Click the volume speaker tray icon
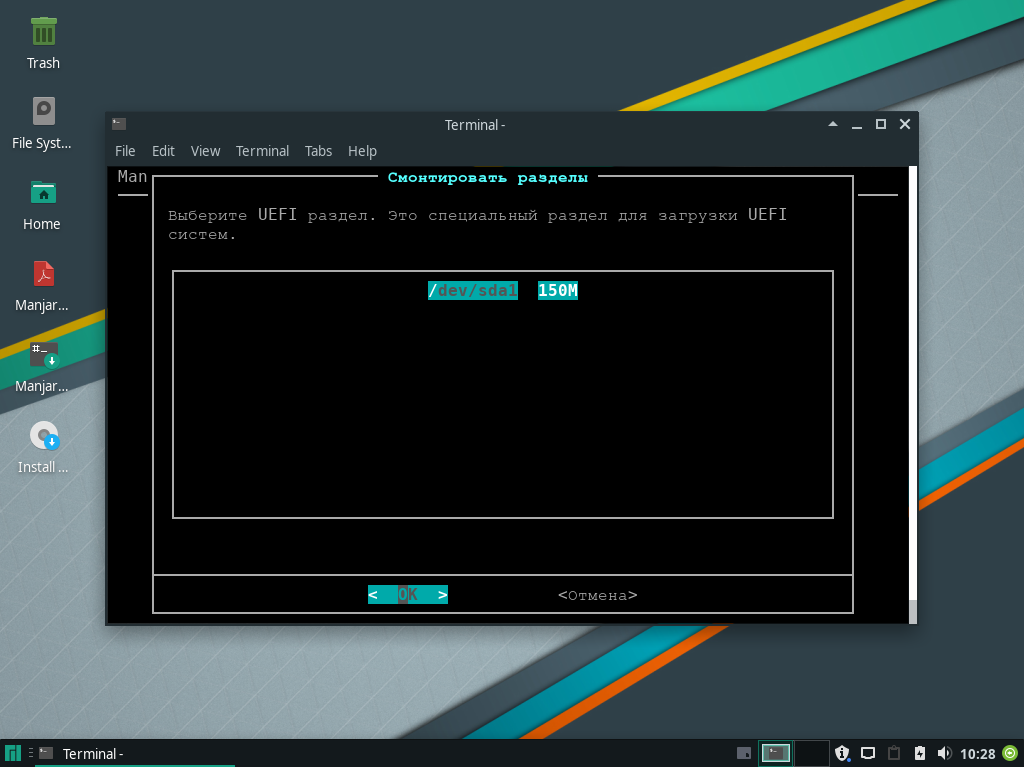This screenshot has height=767, width=1024. (x=943, y=753)
